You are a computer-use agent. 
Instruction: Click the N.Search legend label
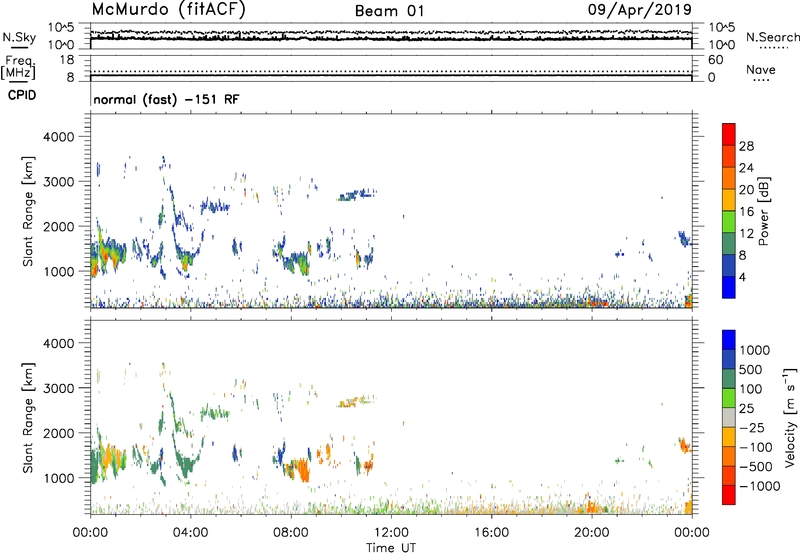tap(772, 37)
